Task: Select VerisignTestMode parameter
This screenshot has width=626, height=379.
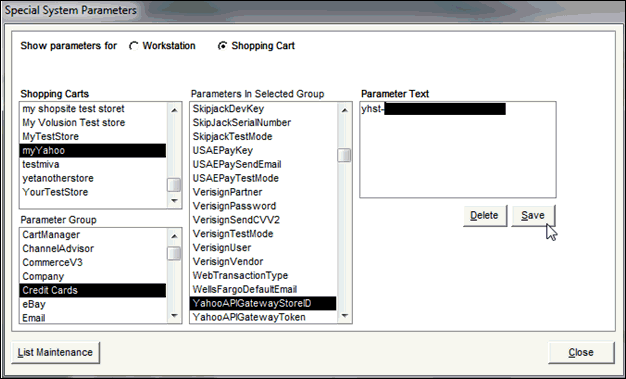Action: pyautogui.click(x=263, y=234)
